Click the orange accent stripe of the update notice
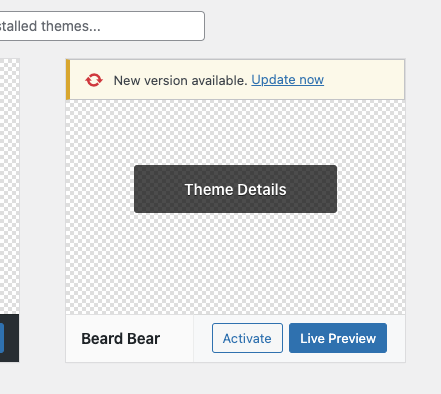The height and width of the screenshot is (394, 441). coord(68,80)
